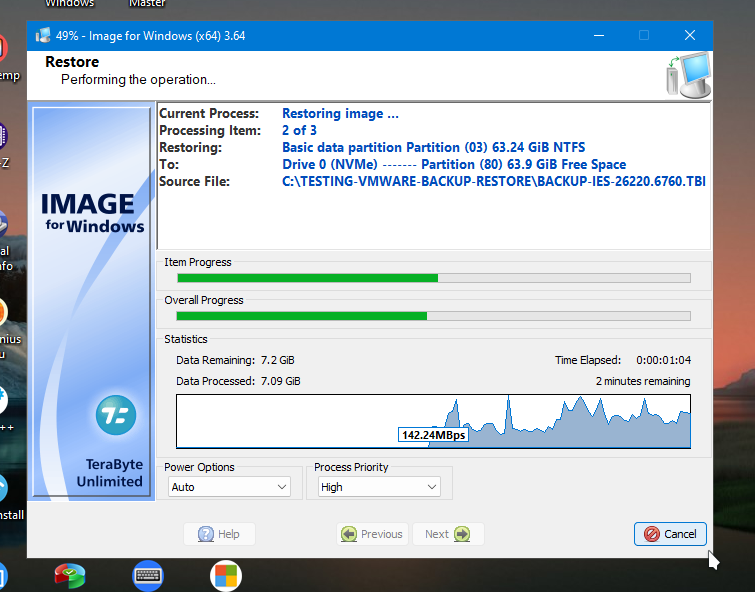
Task: Click the Data Processed 7.09 GiB value
Action: [x=280, y=382]
